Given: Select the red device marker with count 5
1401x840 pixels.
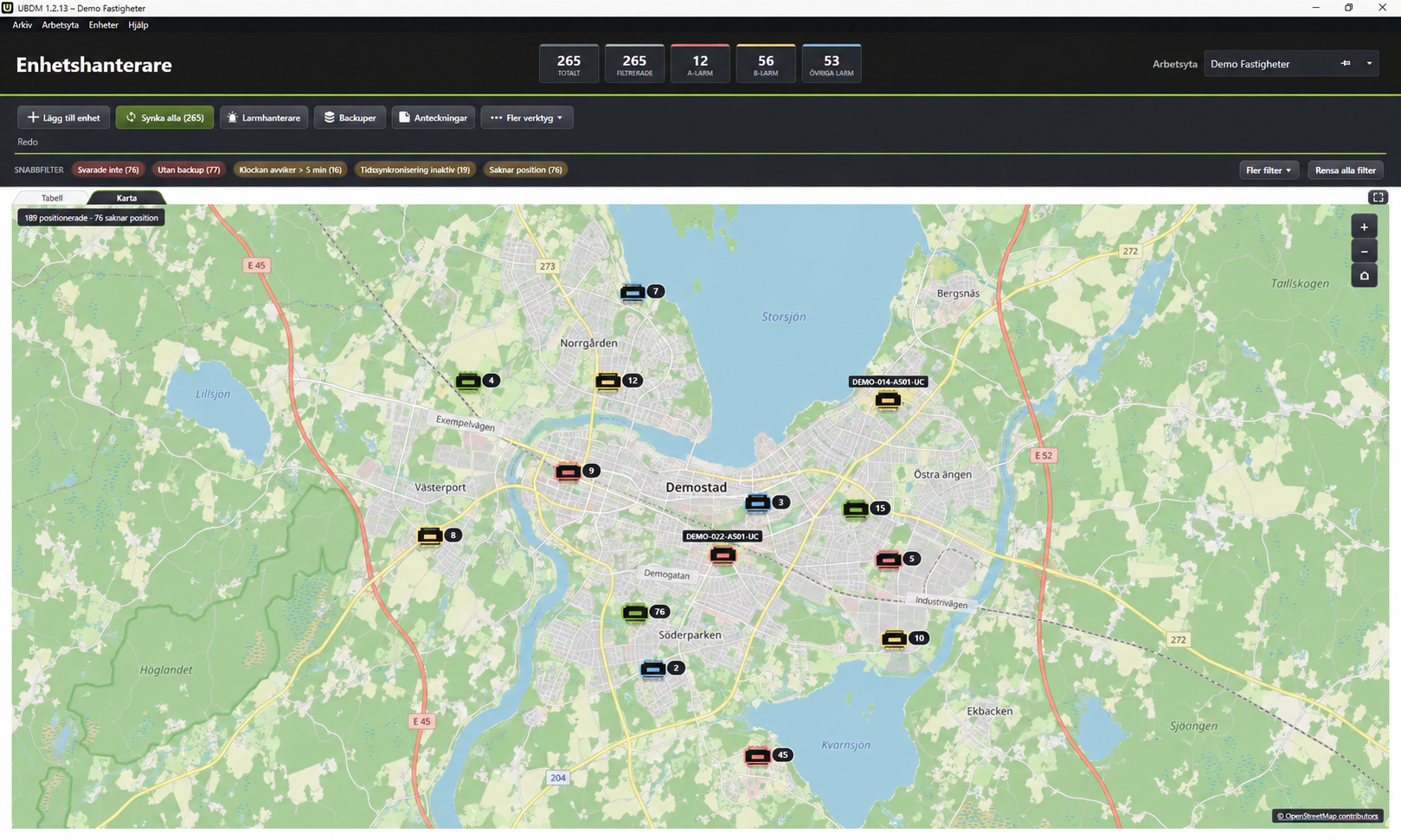Looking at the screenshot, I should tap(888, 560).
